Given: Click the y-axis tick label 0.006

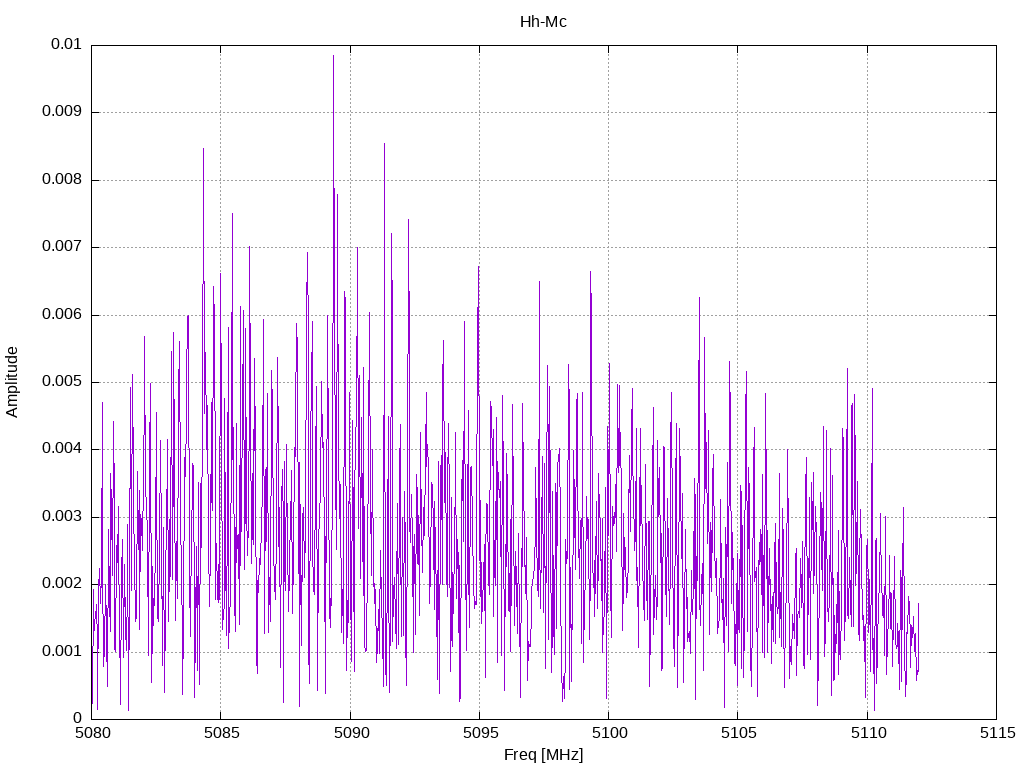Looking at the screenshot, I should click(62, 314).
